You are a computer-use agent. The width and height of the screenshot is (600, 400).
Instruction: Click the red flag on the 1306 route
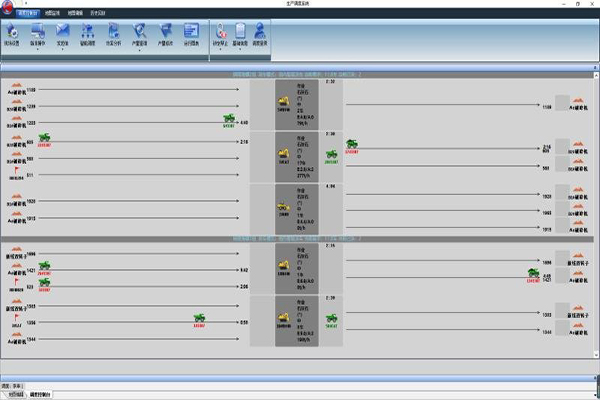click(16, 317)
